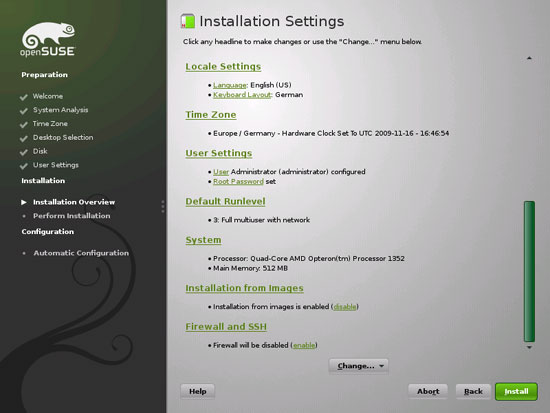Image resolution: width=550 pixels, height=413 pixels.
Task: Click the Disk step checkmark icon
Action: click(24, 152)
